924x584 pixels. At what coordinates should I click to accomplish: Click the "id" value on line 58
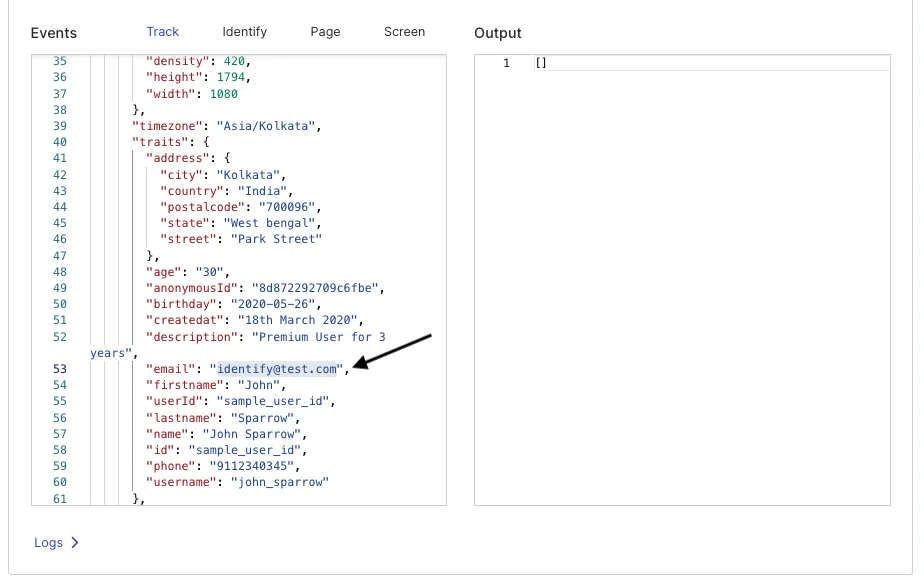point(245,450)
